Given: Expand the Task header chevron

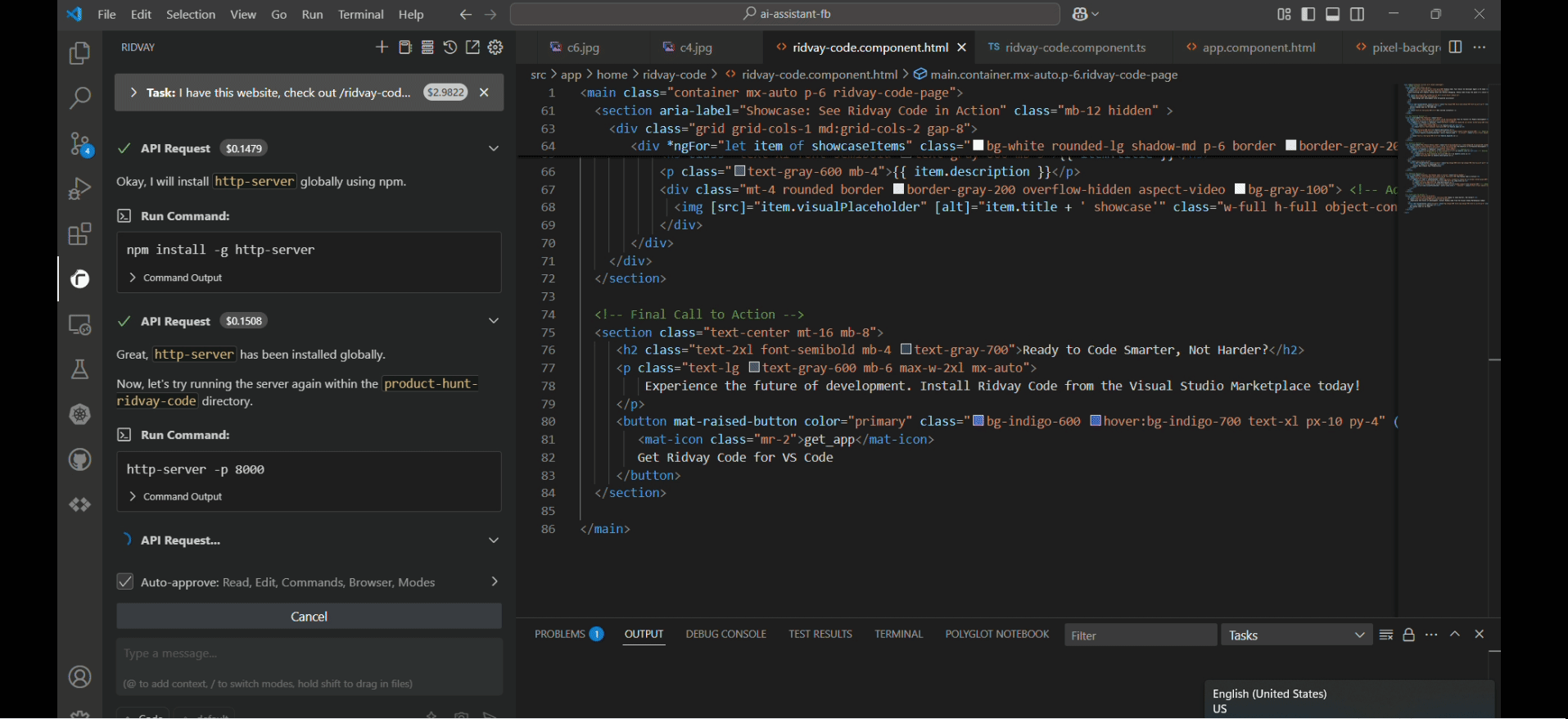Looking at the screenshot, I should (133, 93).
